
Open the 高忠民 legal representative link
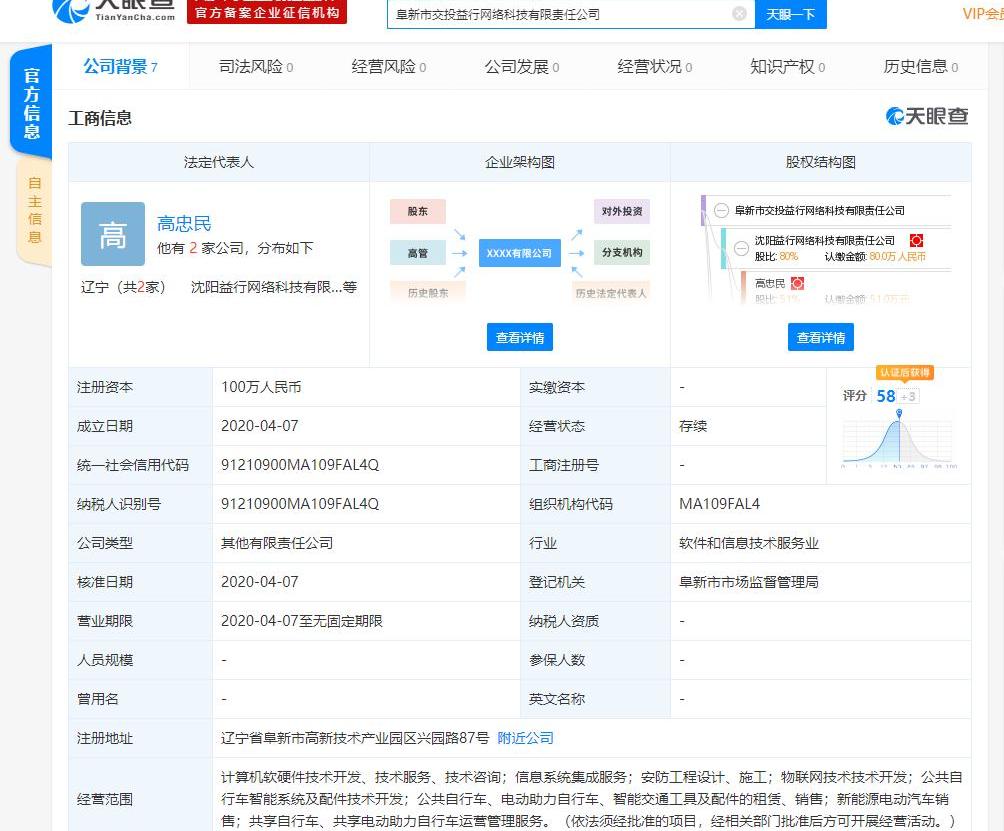[x=184, y=223]
